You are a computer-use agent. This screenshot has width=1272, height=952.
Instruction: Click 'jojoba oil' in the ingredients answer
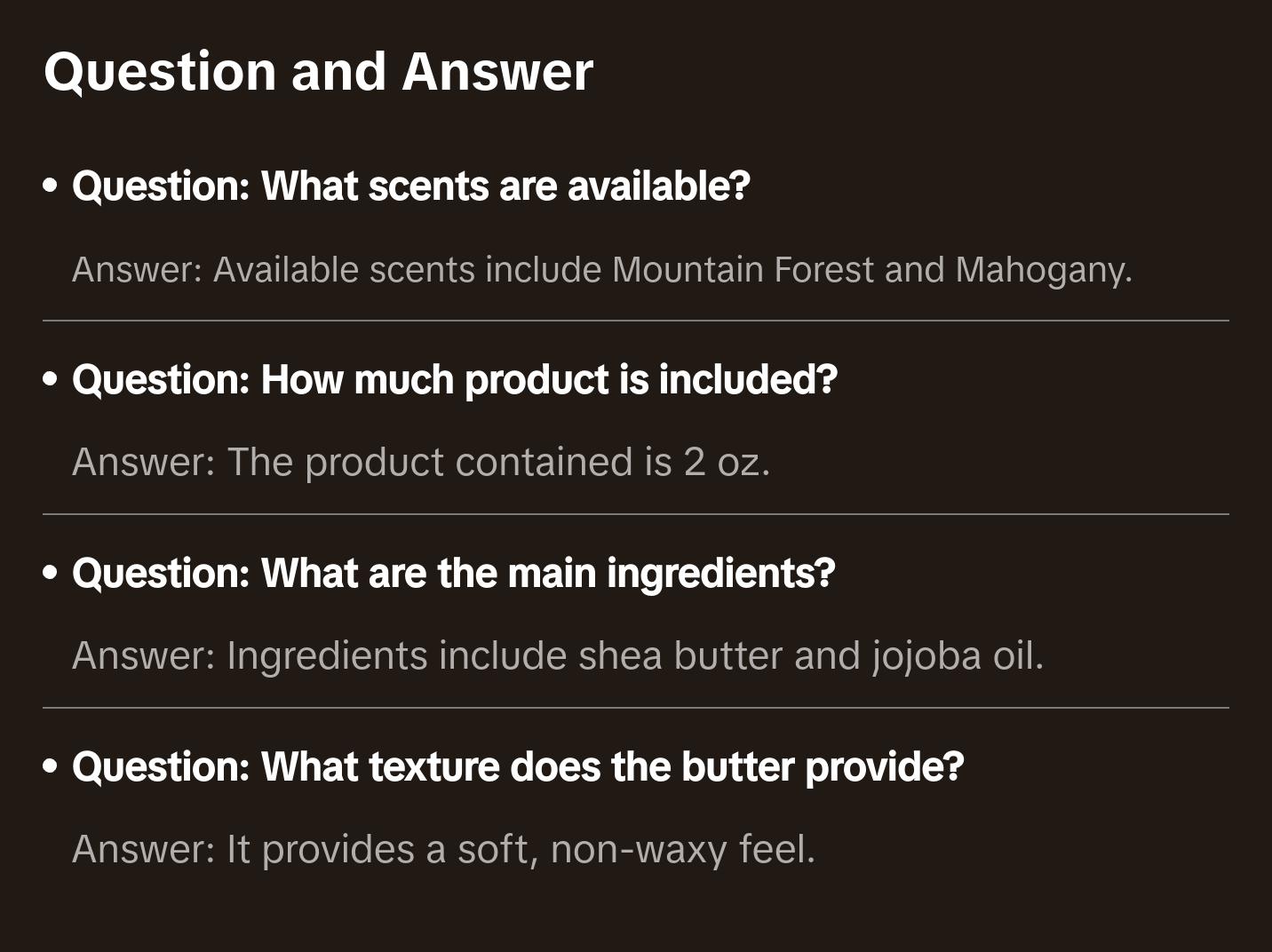[955, 656]
